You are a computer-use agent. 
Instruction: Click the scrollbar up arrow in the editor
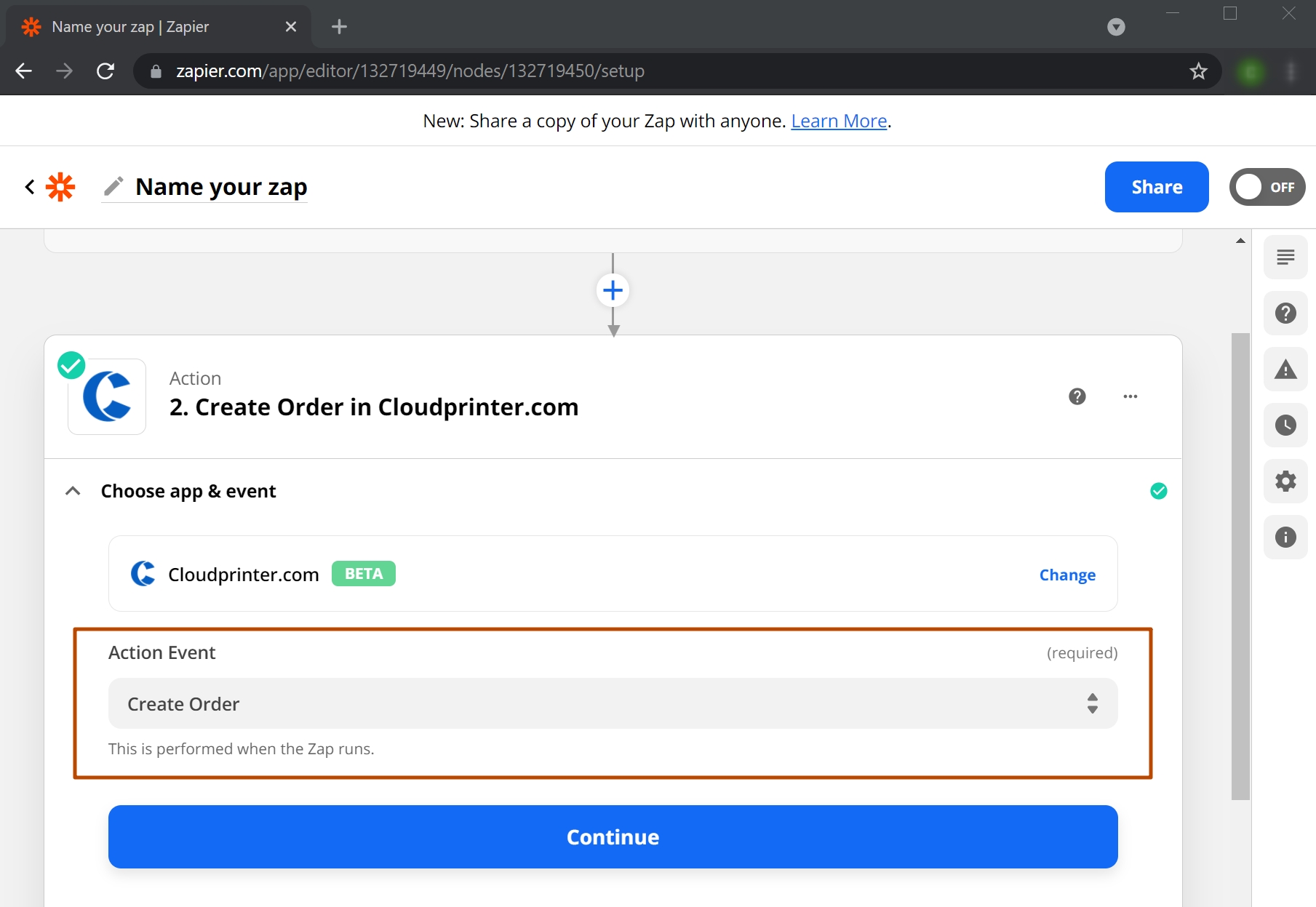tap(1240, 241)
